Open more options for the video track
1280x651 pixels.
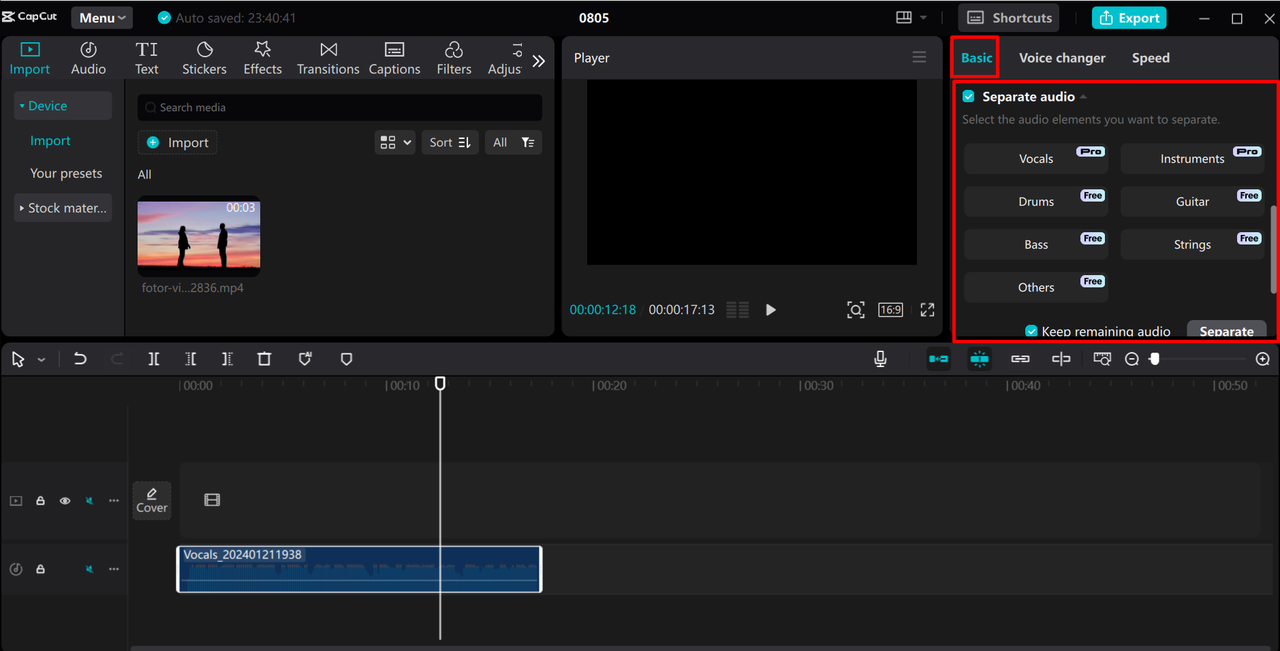click(x=114, y=500)
